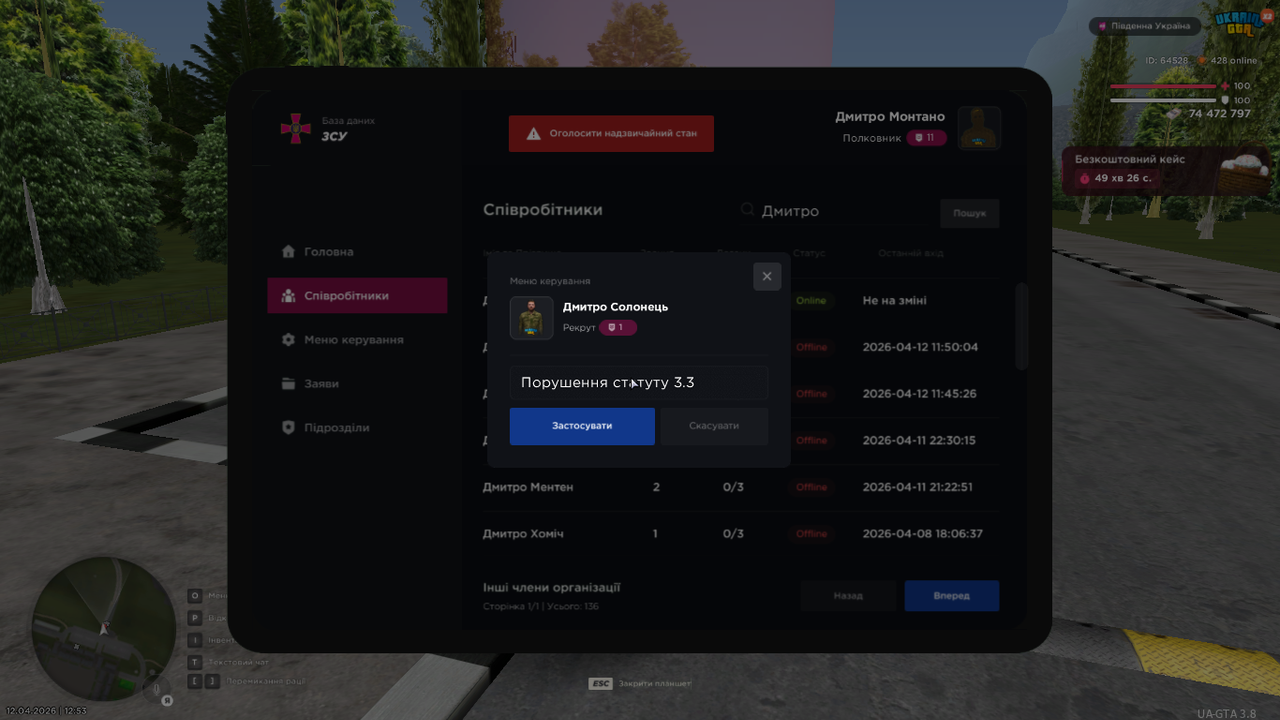Viewport: 1280px width, 720px height.
Task: Click the shield icon next to Підрозділи
Action: [x=289, y=428]
